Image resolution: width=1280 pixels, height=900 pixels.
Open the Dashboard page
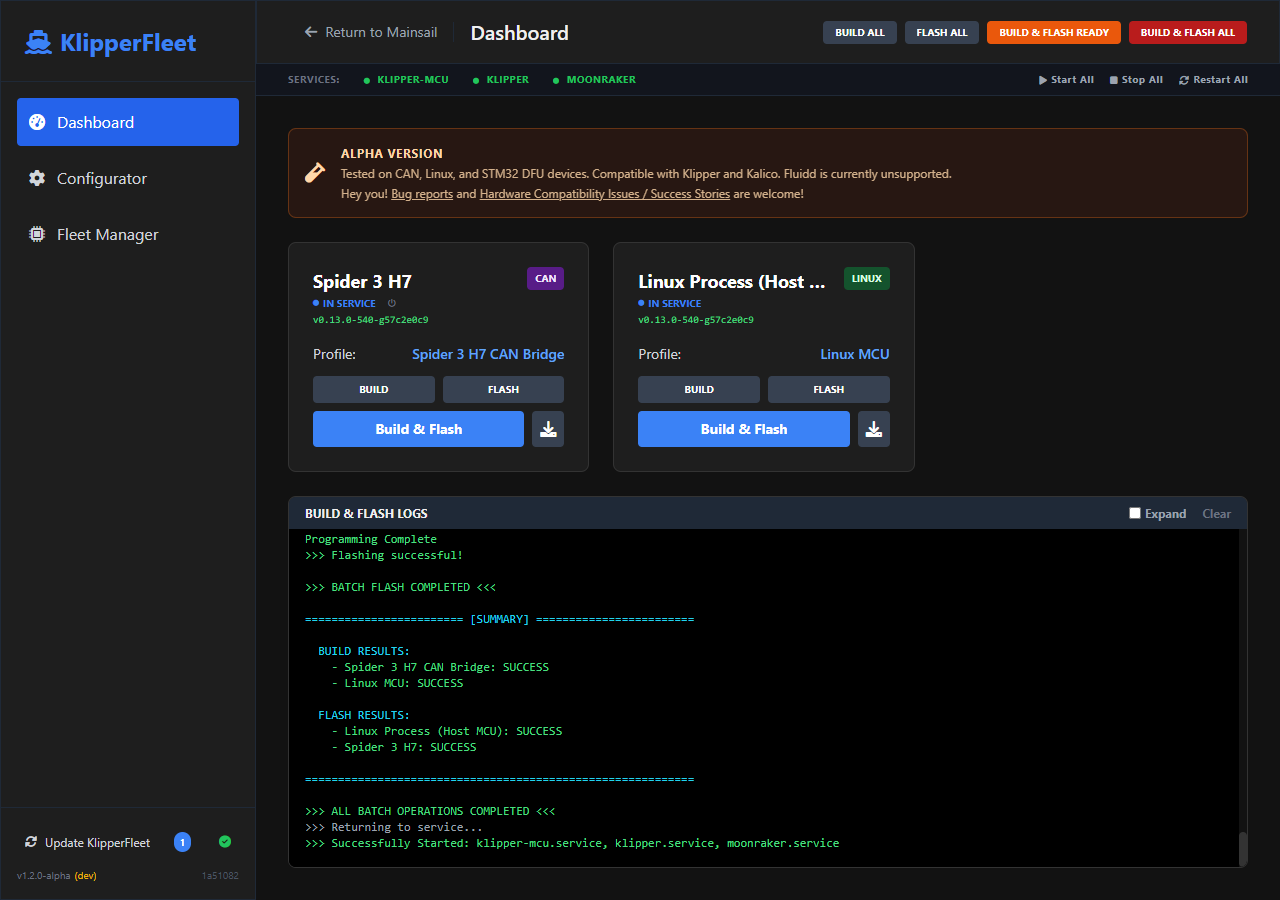click(128, 122)
